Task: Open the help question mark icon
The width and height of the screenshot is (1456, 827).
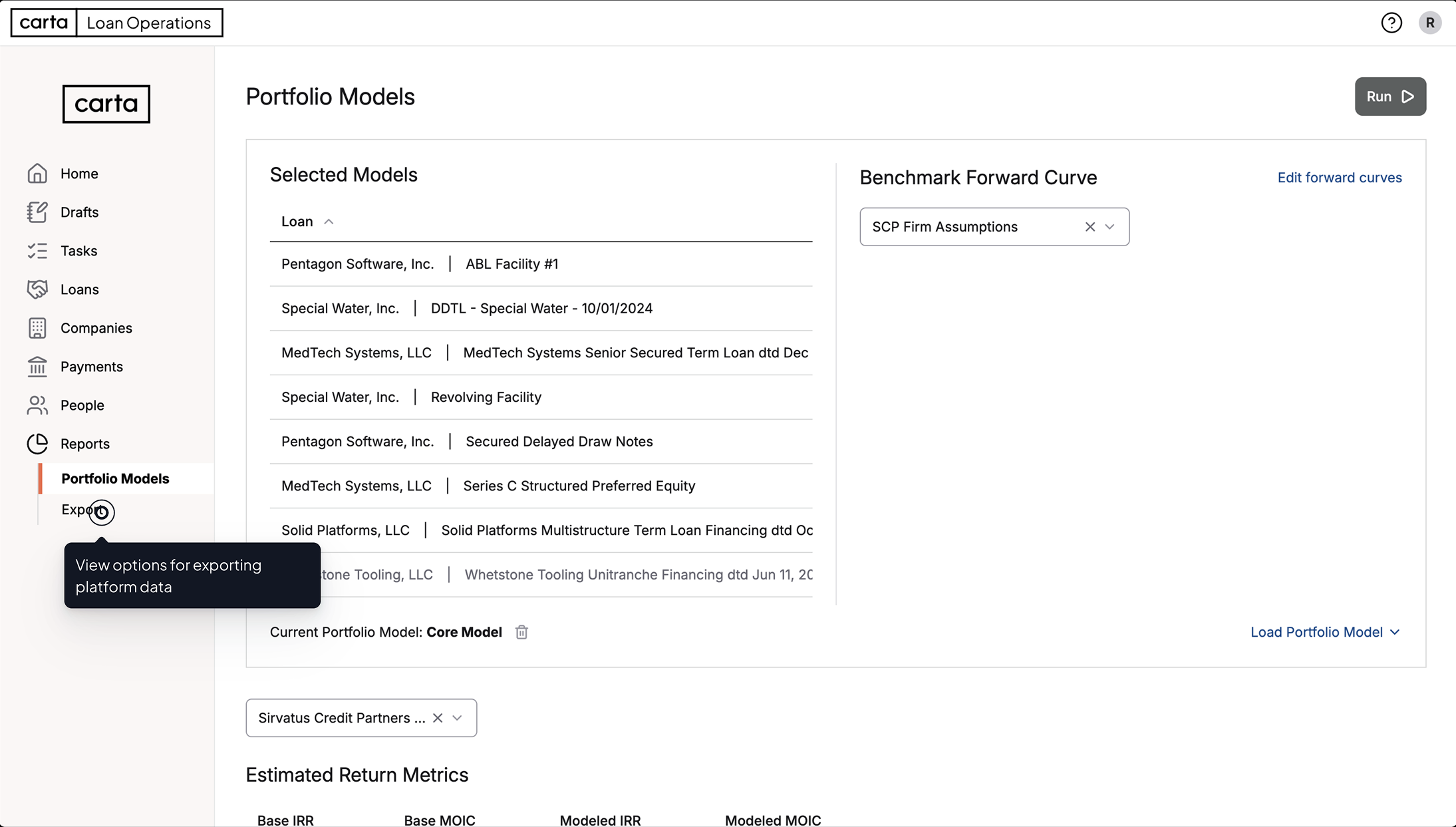Action: click(1391, 22)
